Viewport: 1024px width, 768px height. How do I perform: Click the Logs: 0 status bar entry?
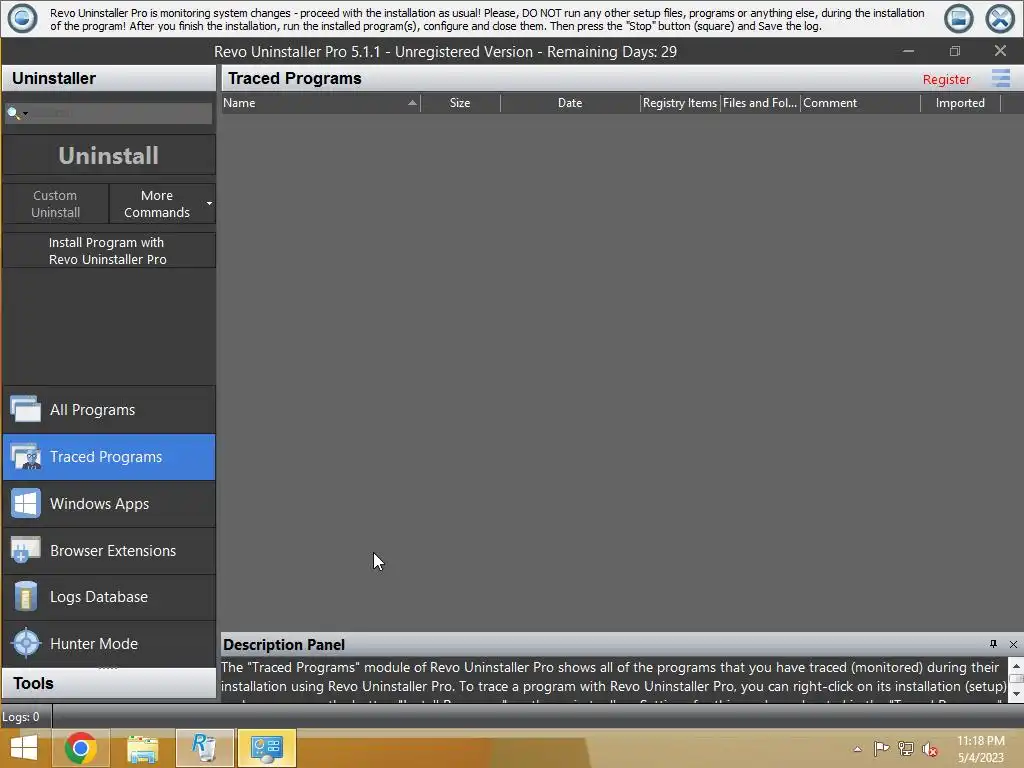point(21,716)
